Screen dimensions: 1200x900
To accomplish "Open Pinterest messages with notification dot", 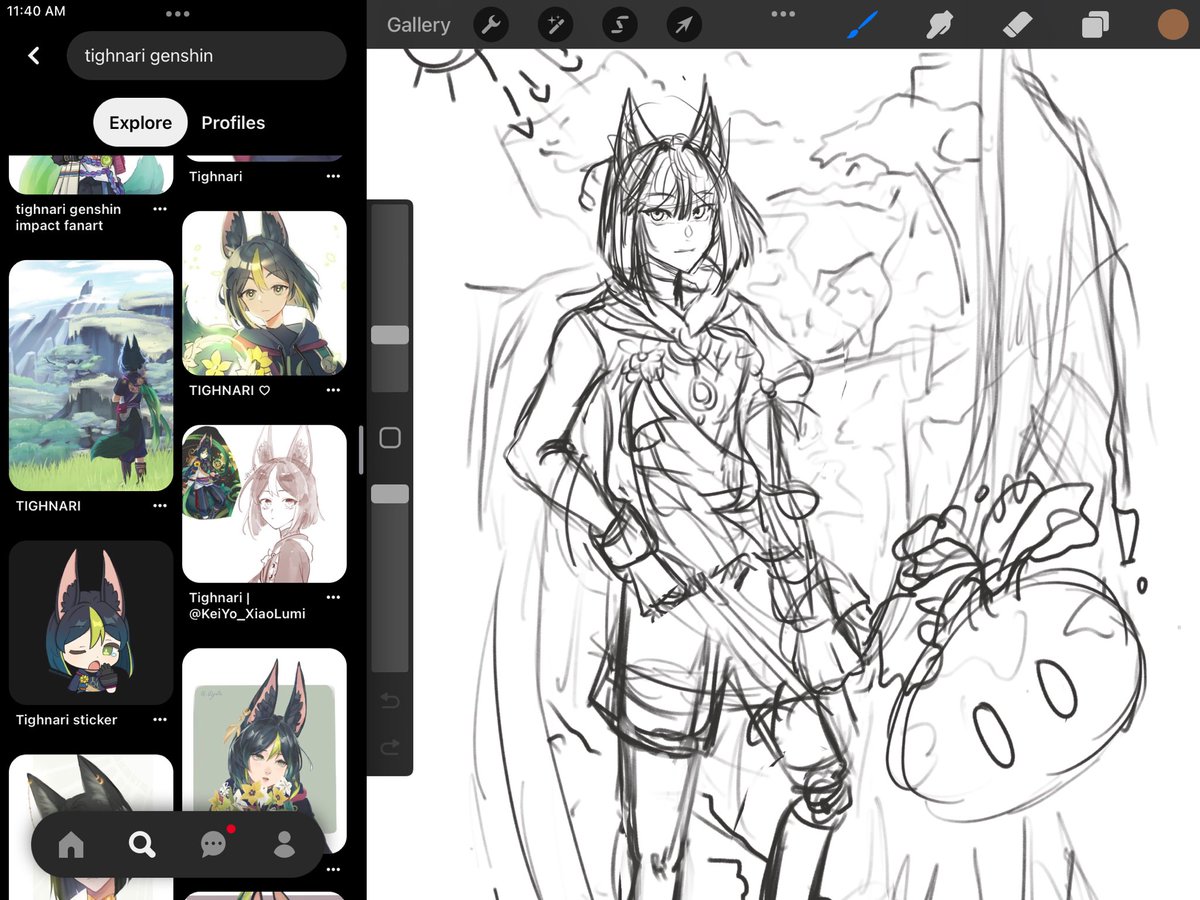I will 214,845.
